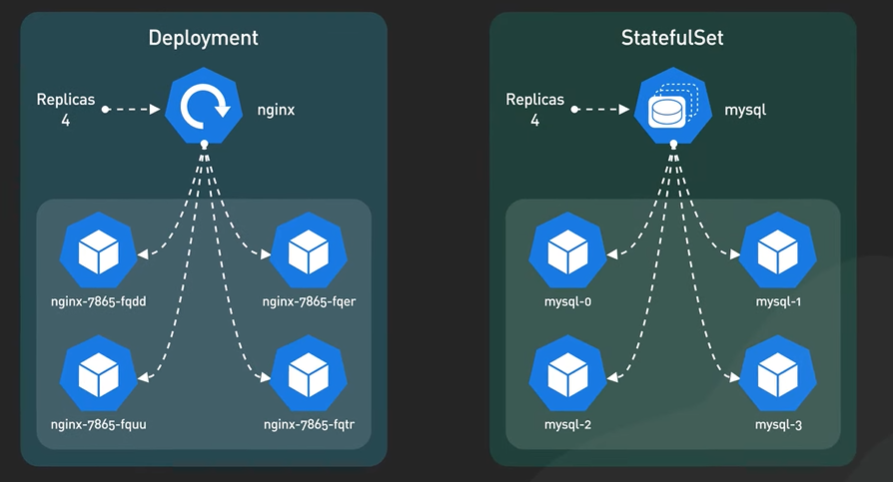The image size is (893, 482).
Task: Click the mysql-1 pod name
Action: point(778,302)
